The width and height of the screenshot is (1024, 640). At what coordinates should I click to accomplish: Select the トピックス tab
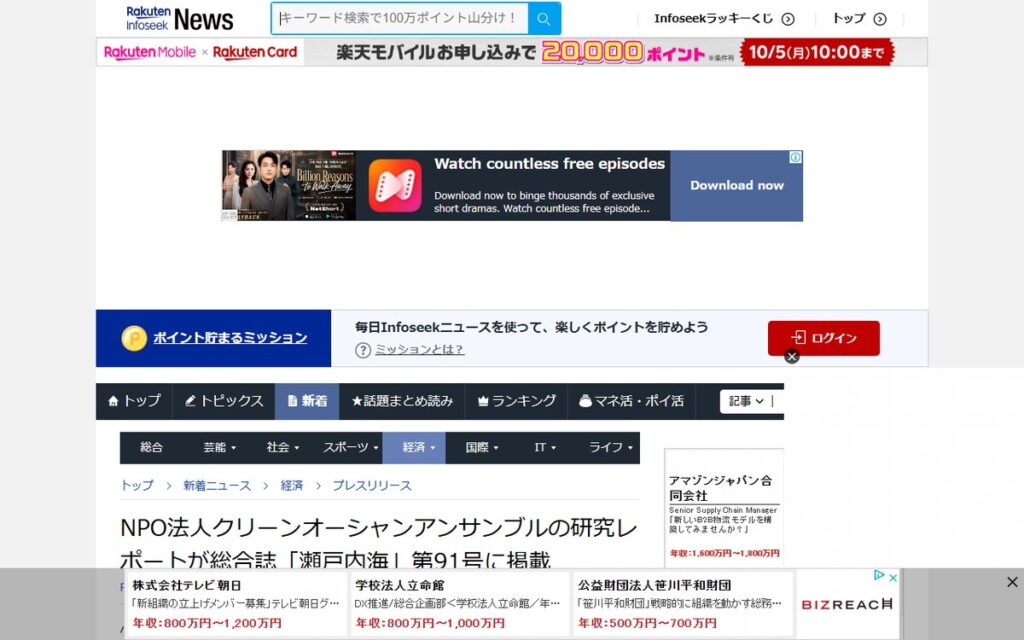click(223, 401)
